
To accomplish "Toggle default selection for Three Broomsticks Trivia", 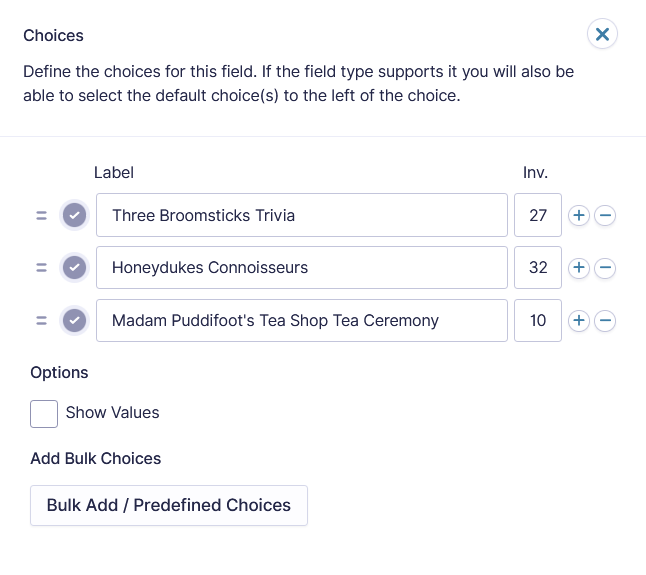I will (74, 215).
